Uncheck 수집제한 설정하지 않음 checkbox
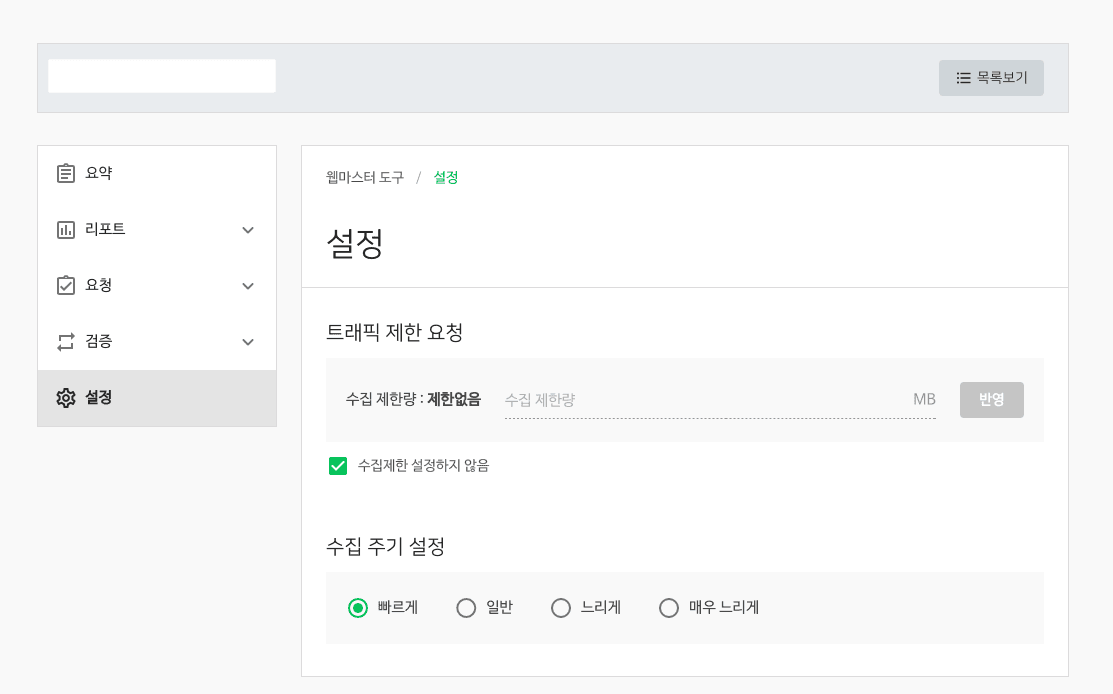The width and height of the screenshot is (1113, 694). (338, 465)
